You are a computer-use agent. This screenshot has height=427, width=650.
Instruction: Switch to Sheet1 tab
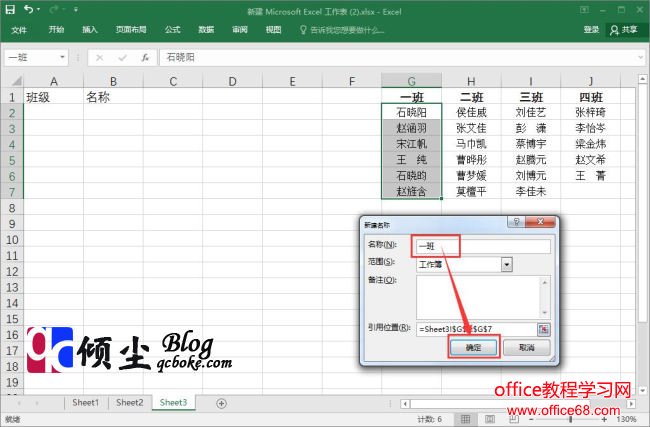(x=86, y=403)
